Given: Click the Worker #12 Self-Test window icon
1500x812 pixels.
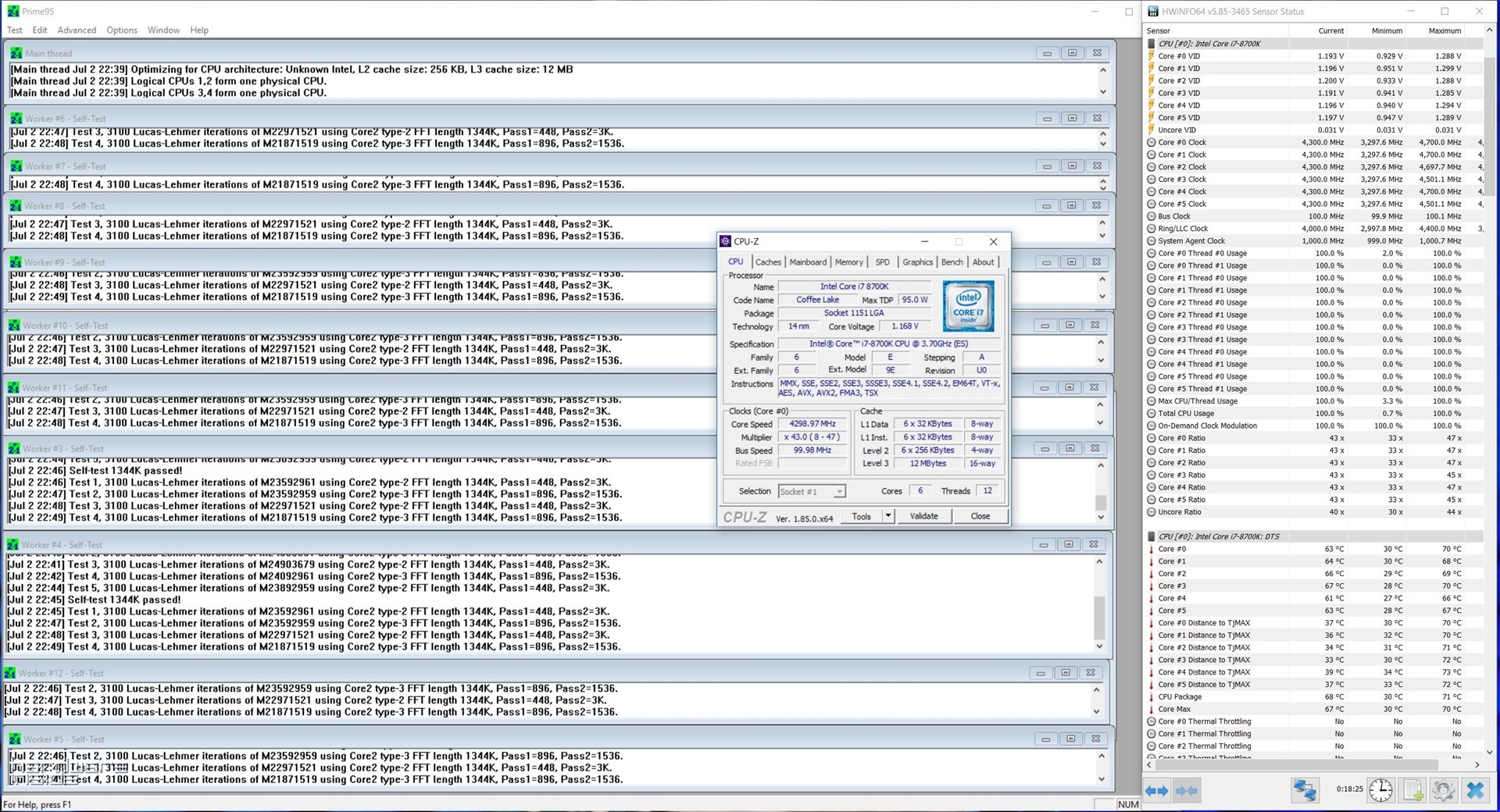Looking at the screenshot, I should [x=9, y=672].
